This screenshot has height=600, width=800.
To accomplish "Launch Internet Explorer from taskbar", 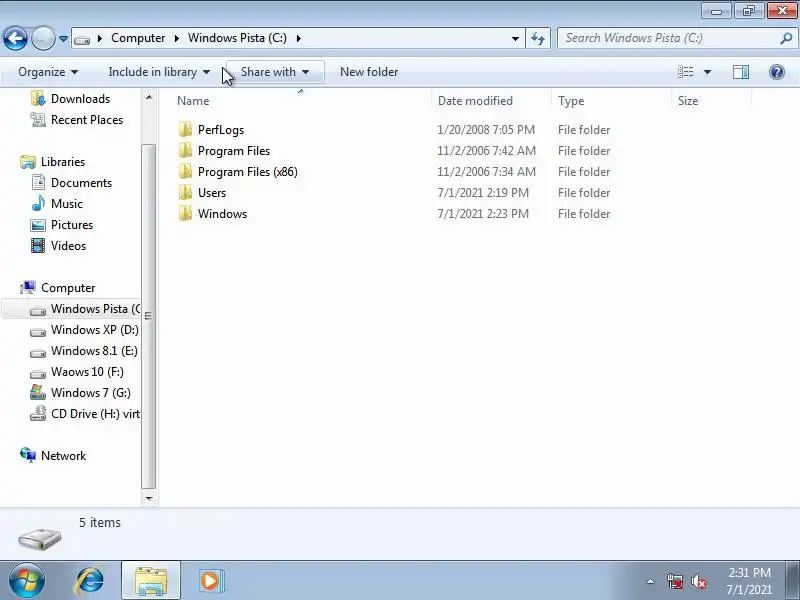I will [x=90, y=581].
